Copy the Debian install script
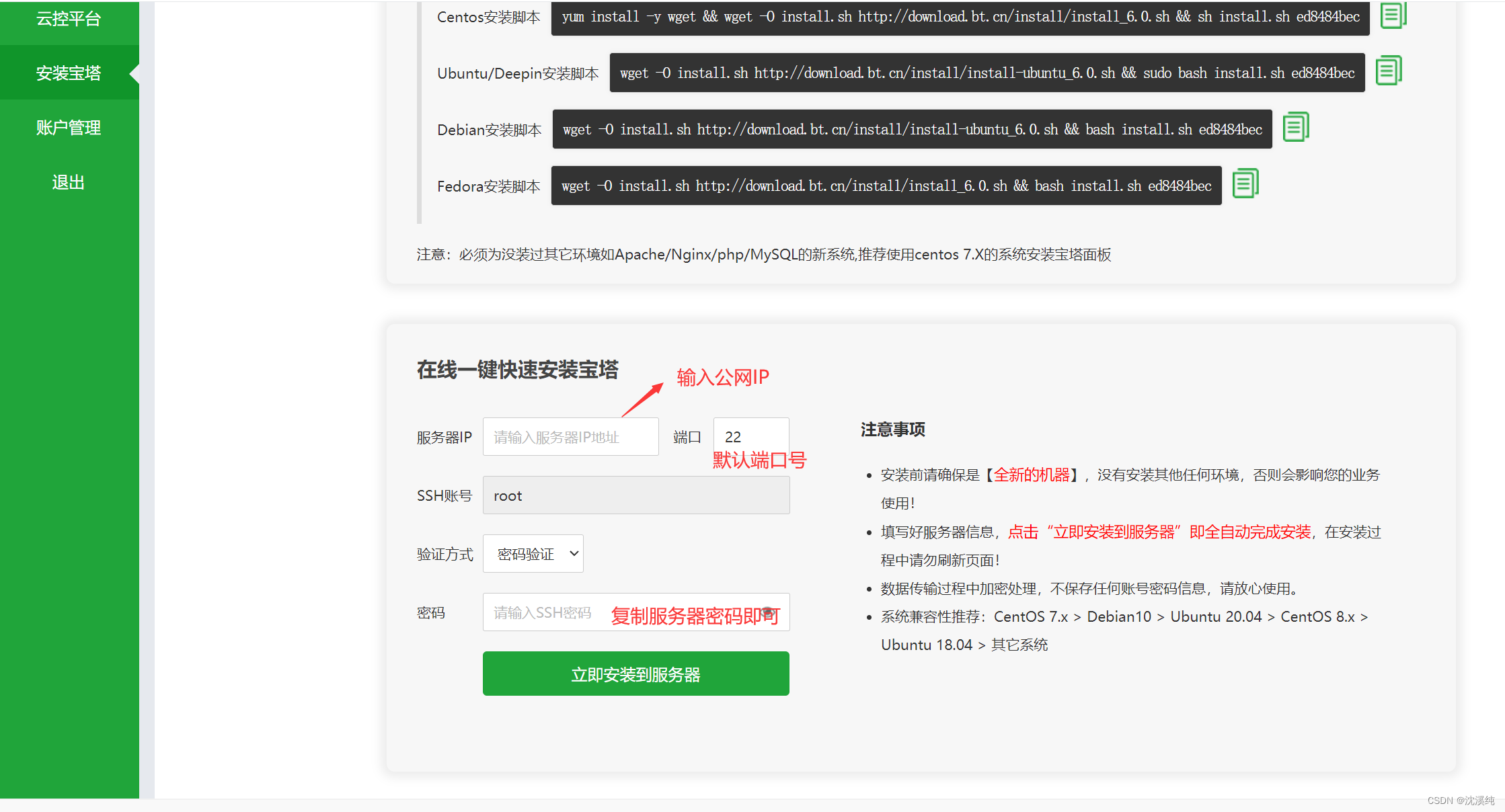Viewport: 1505px width, 812px height. pos(1295,128)
